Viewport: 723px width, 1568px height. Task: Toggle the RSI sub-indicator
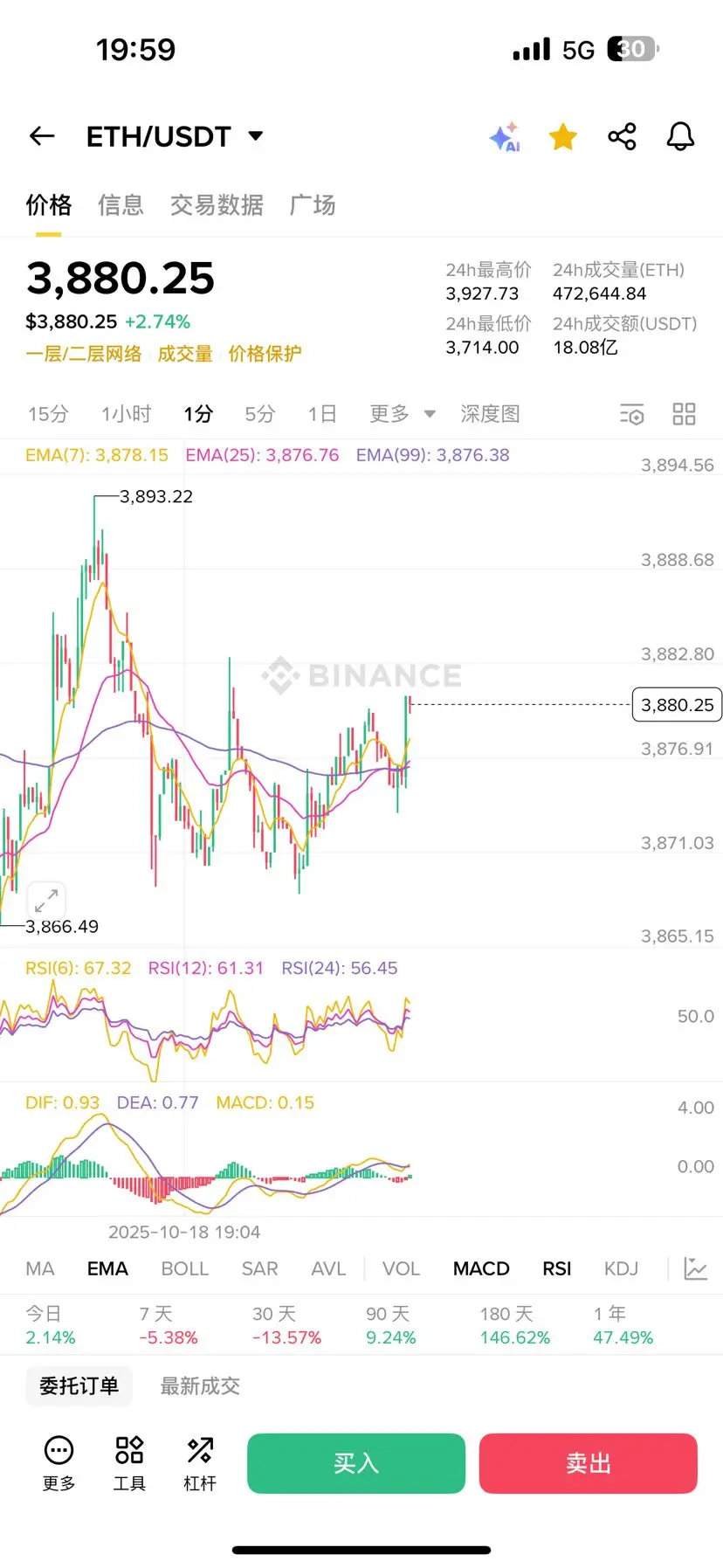557,1269
